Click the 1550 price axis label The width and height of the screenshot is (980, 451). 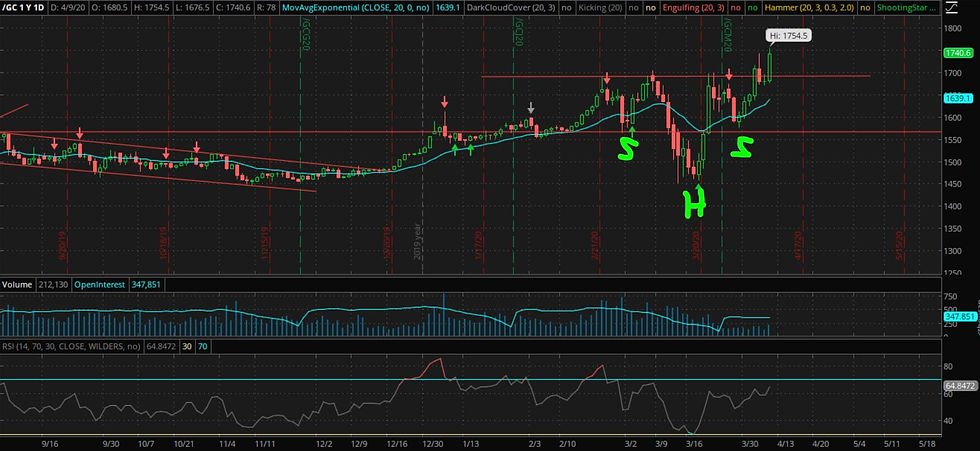[x=953, y=140]
